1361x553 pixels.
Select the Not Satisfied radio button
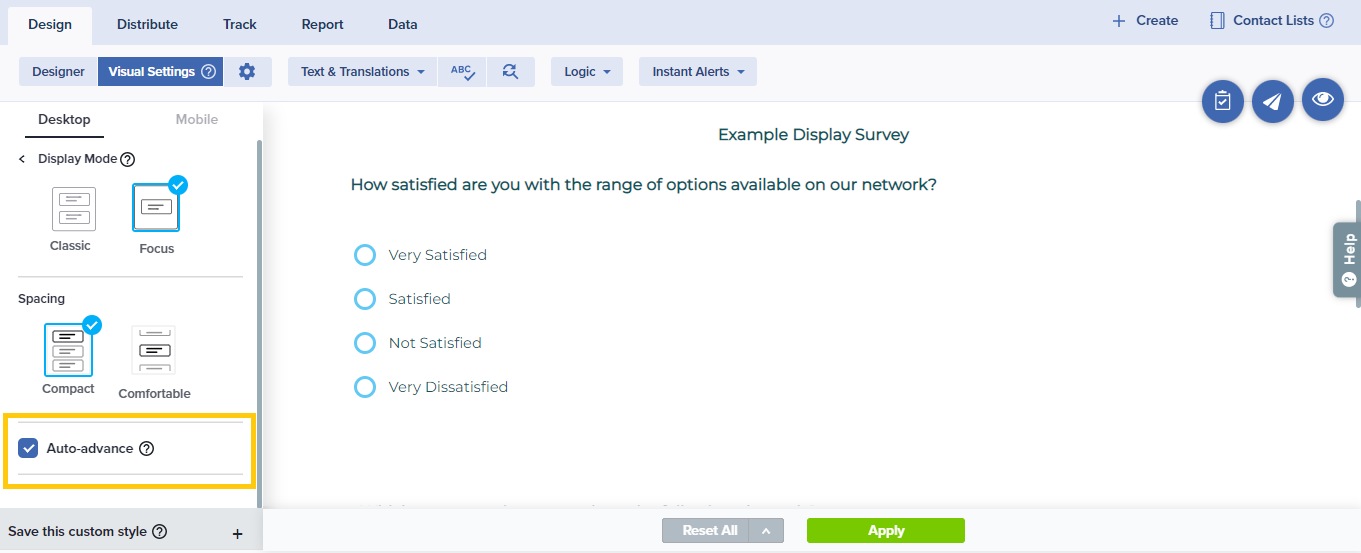365,343
